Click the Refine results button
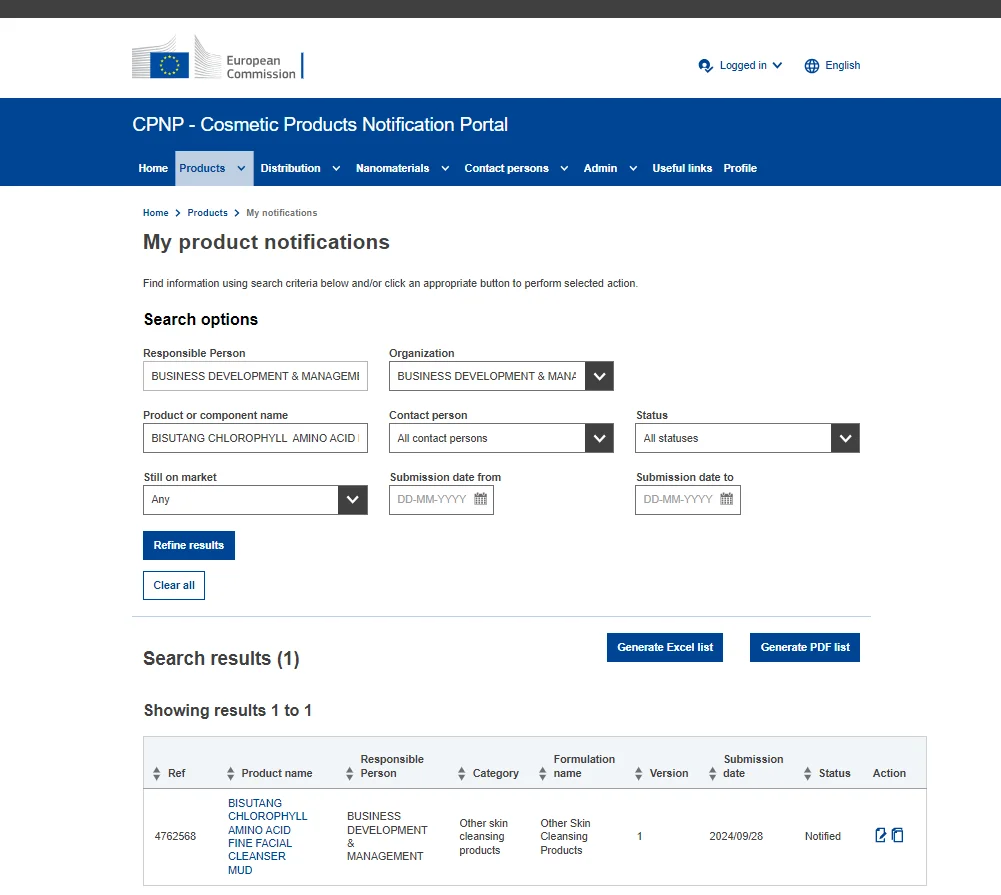1001x895 pixels. pyautogui.click(x=189, y=546)
